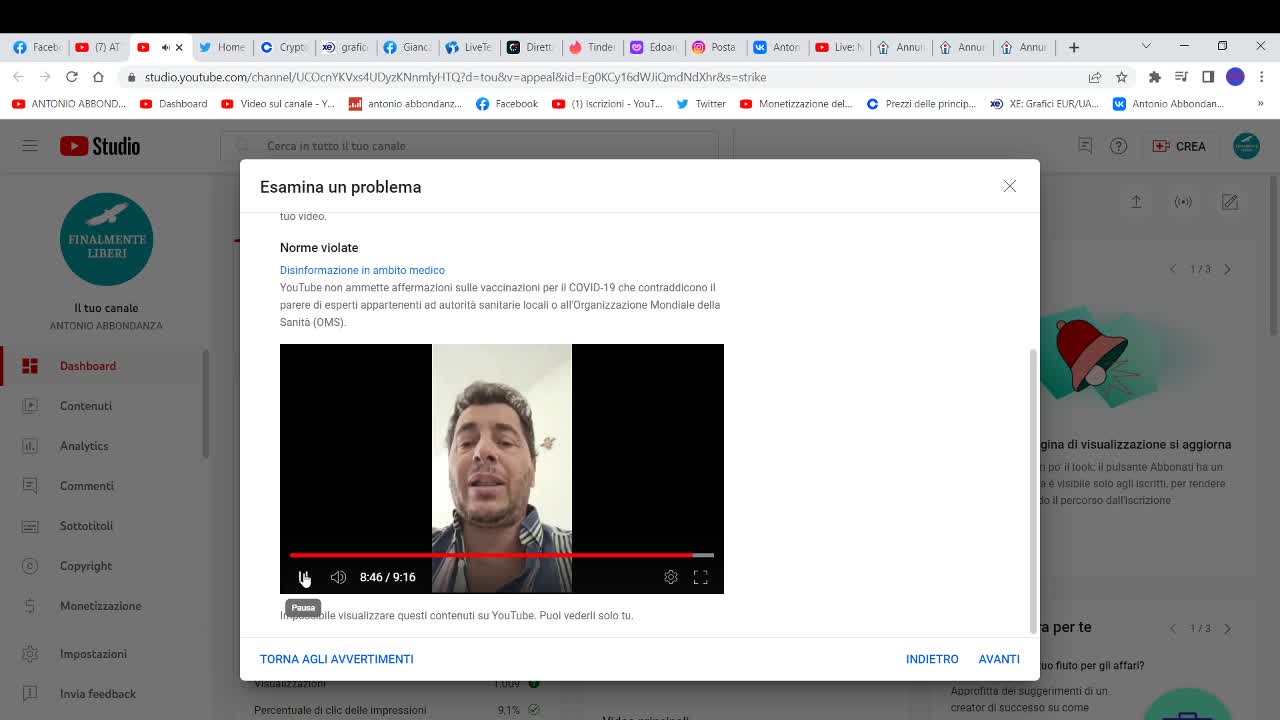Viewport: 1280px width, 720px height.
Task: Bookmark this page with the star icon
Action: click(1122, 77)
